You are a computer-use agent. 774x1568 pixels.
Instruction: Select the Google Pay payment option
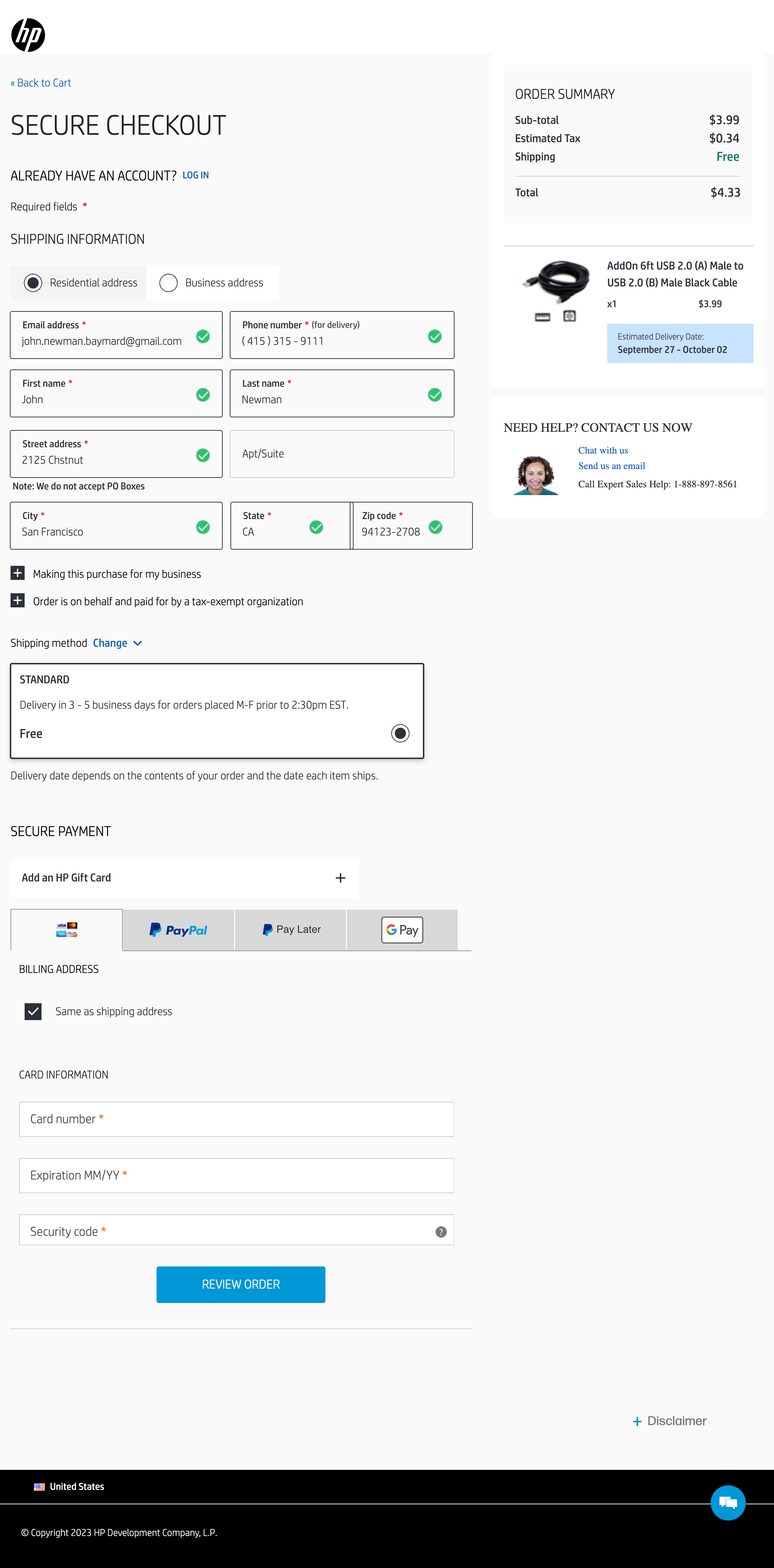(x=402, y=929)
